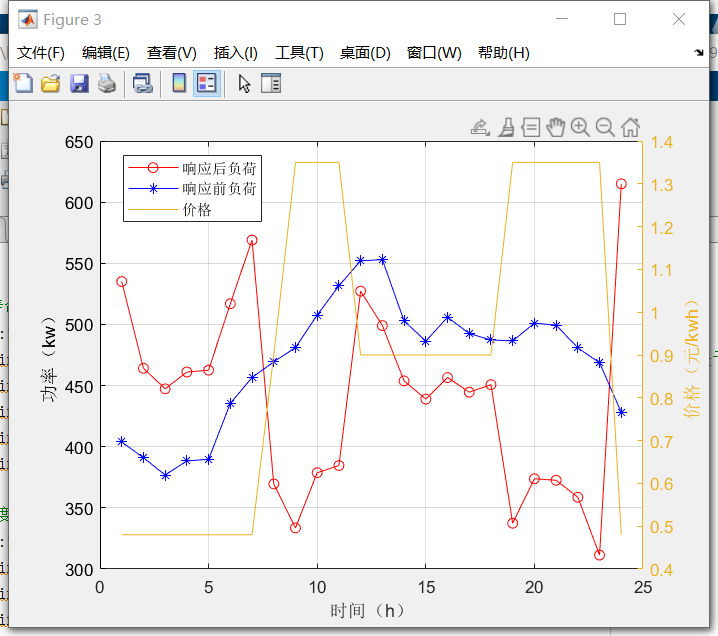Viewport: 718px width, 636px height.
Task: Open the 帮助(H) menu
Action: coord(504,53)
